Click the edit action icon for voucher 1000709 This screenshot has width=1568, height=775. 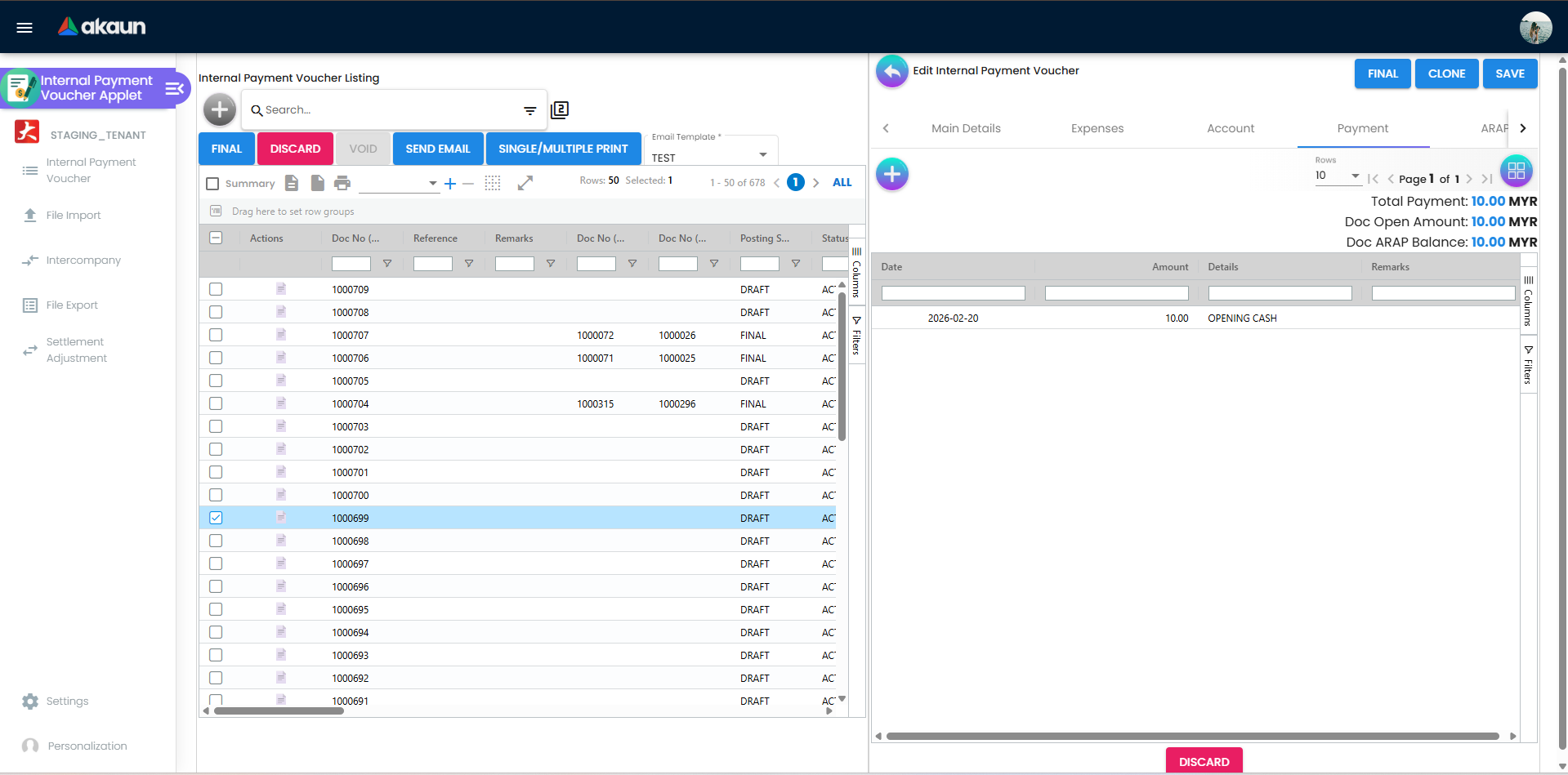coord(280,288)
